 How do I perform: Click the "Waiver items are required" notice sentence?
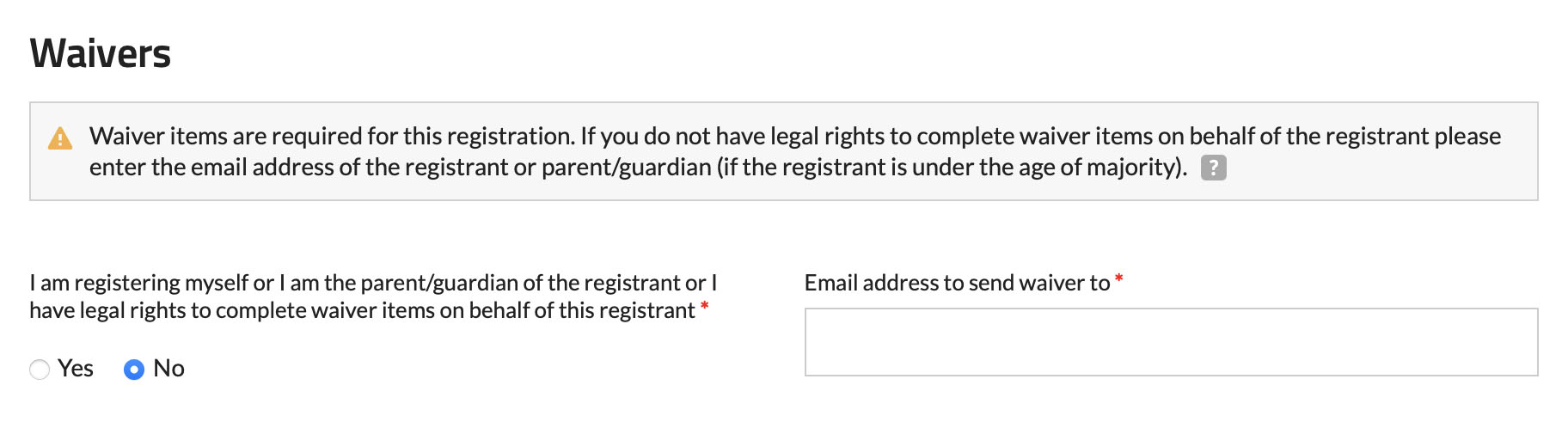click(331, 136)
